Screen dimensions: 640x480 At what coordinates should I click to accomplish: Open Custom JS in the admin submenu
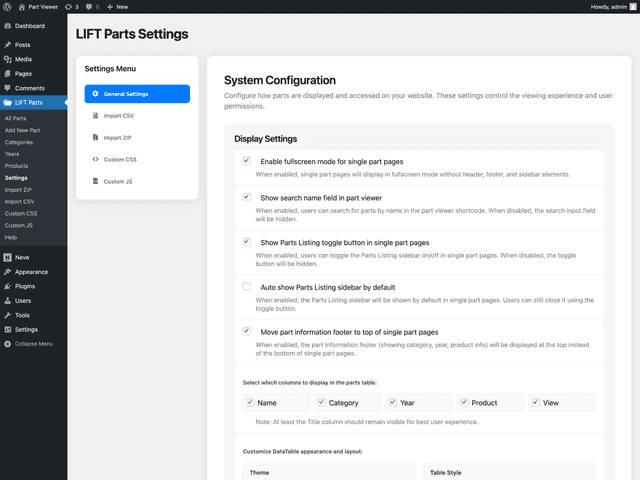pos(19,225)
